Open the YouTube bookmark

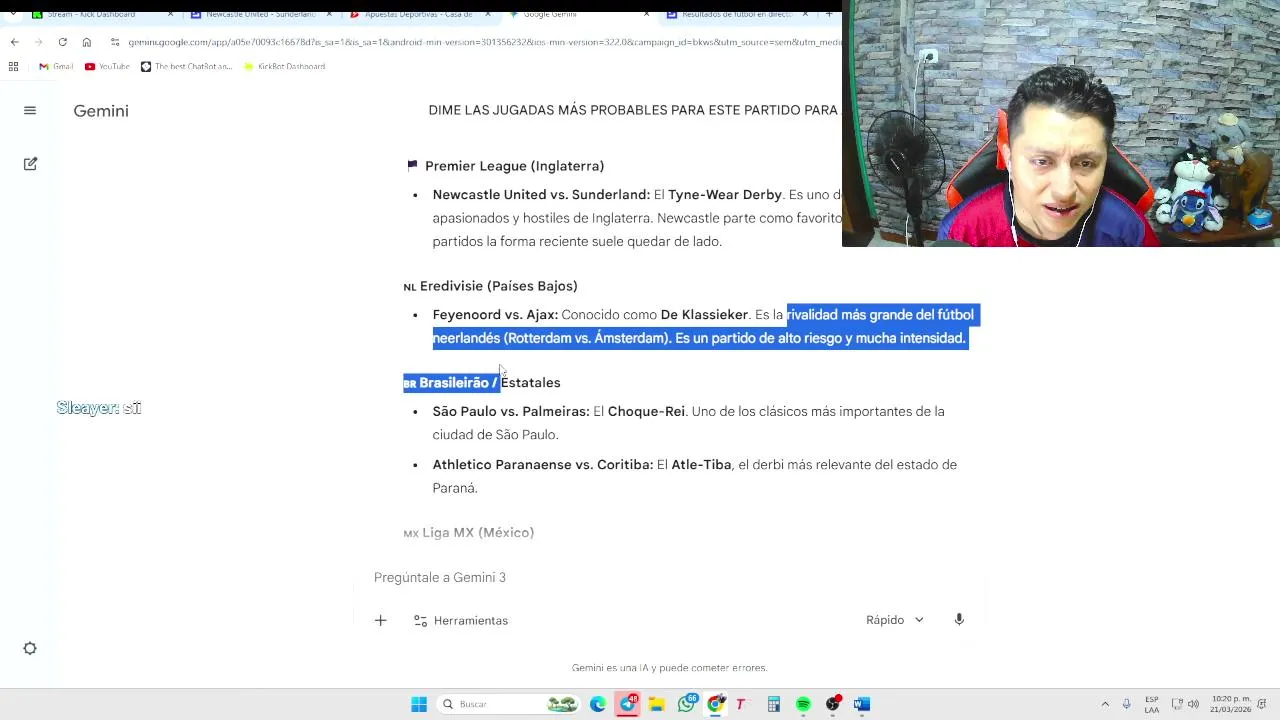107,66
